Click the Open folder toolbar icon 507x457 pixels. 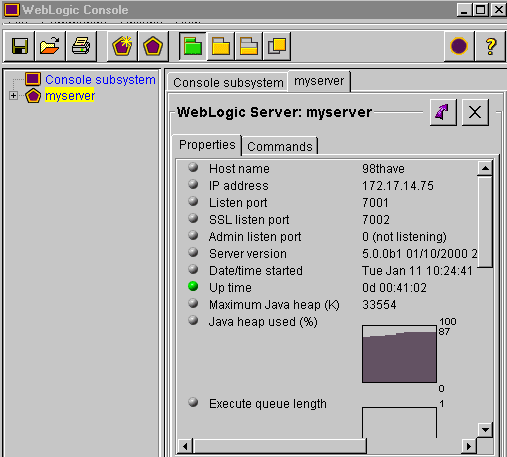50,46
